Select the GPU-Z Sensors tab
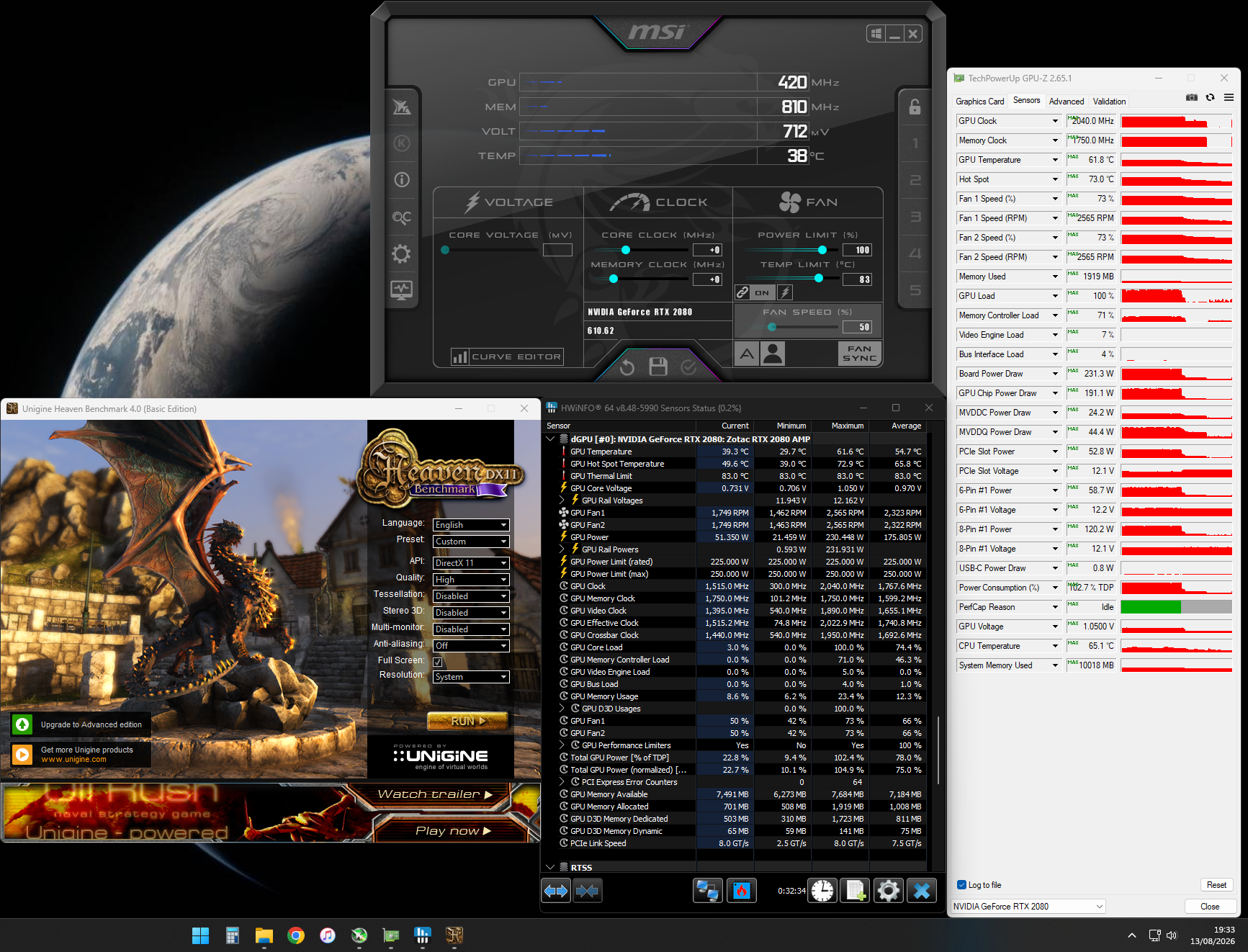This screenshot has width=1248, height=952. pyautogui.click(x=1026, y=101)
